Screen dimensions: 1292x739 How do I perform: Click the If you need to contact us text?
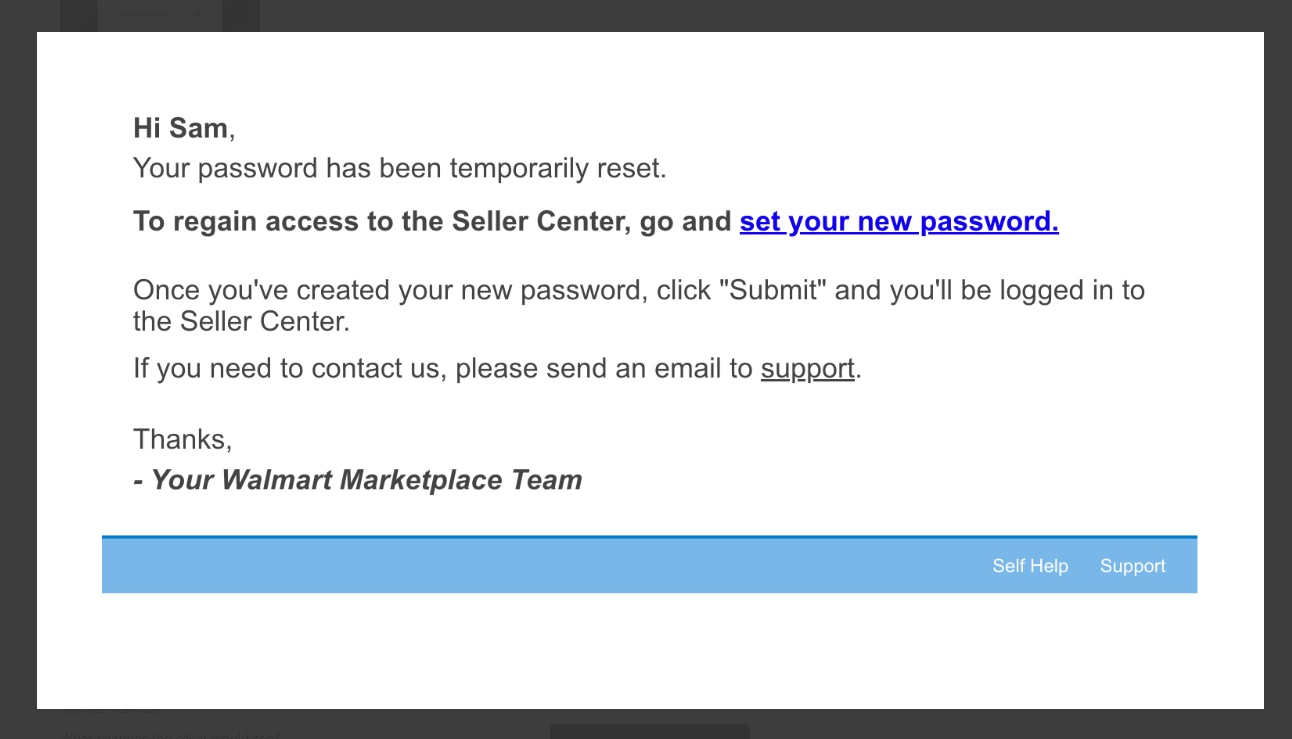tap(443, 369)
